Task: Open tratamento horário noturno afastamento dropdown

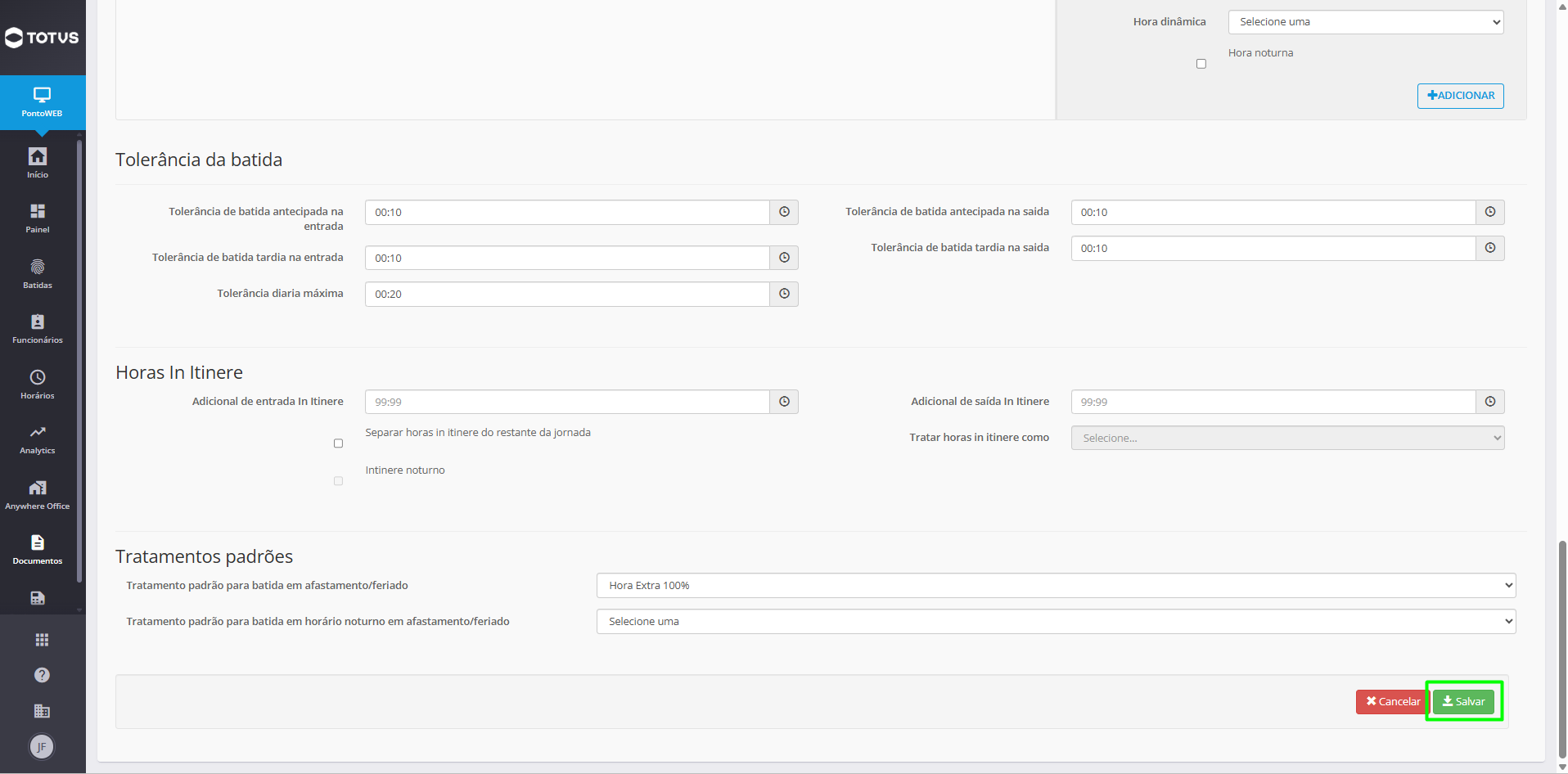Action: pyautogui.click(x=1056, y=621)
